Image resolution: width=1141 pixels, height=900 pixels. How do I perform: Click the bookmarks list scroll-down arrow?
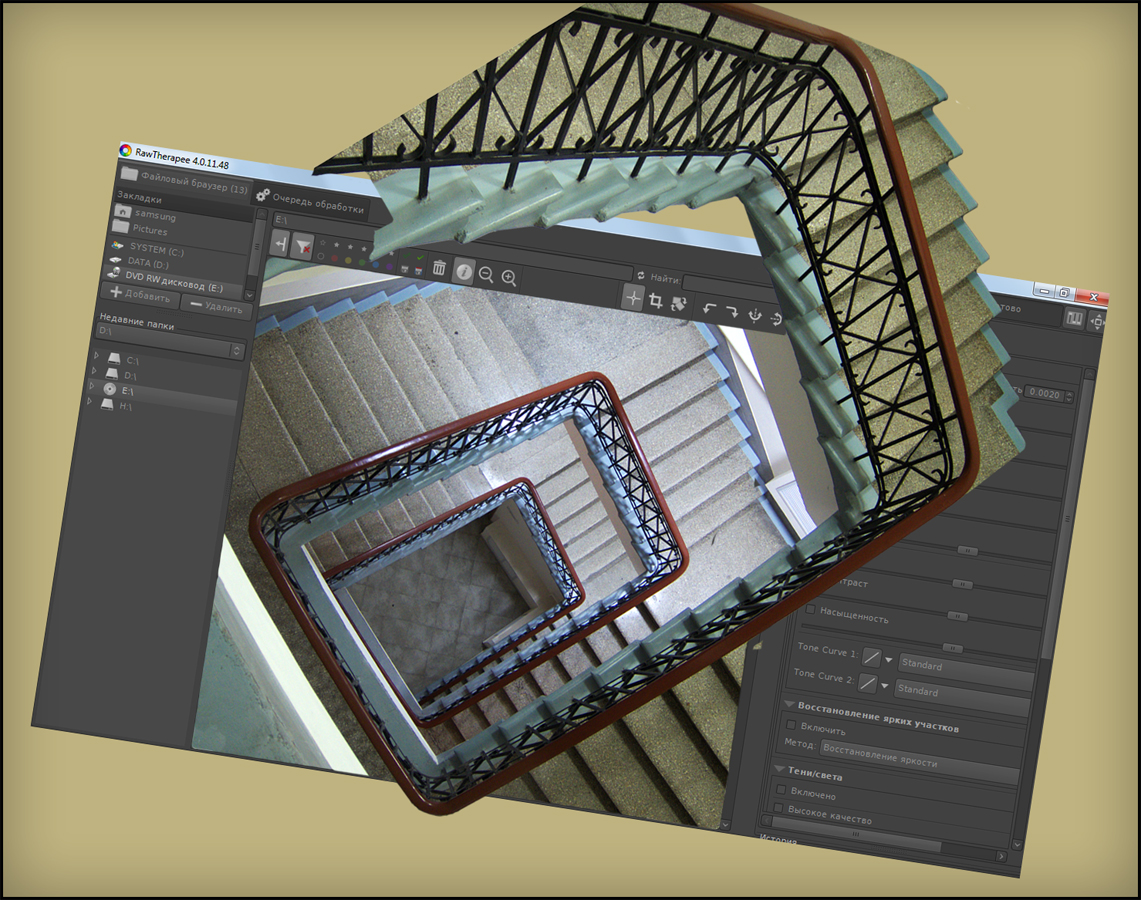[250, 295]
